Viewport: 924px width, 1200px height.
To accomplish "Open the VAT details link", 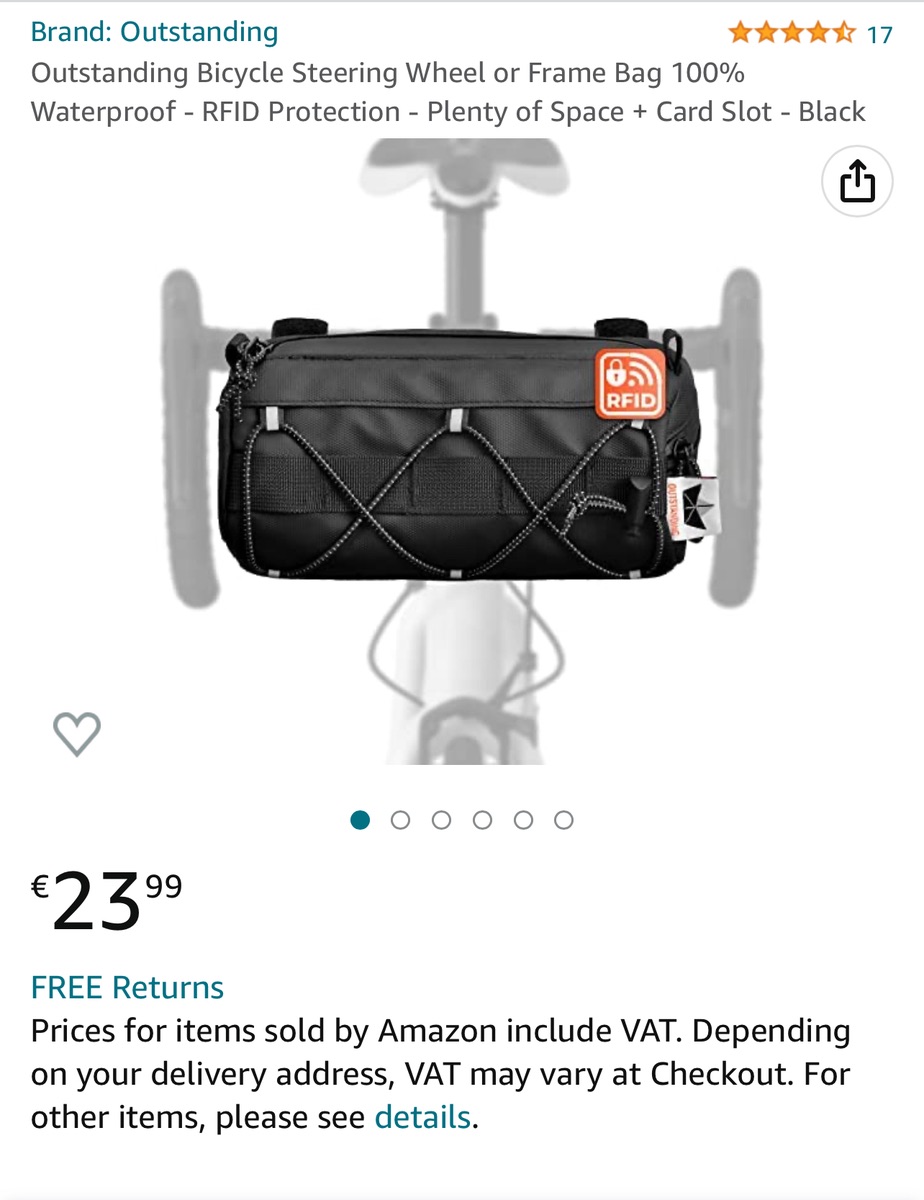I will pyautogui.click(x=422, y=1117).
